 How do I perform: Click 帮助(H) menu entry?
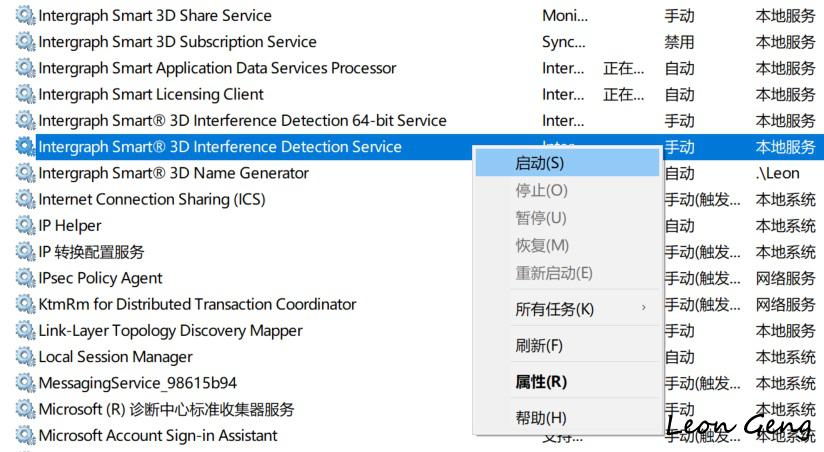coord(568,418)
